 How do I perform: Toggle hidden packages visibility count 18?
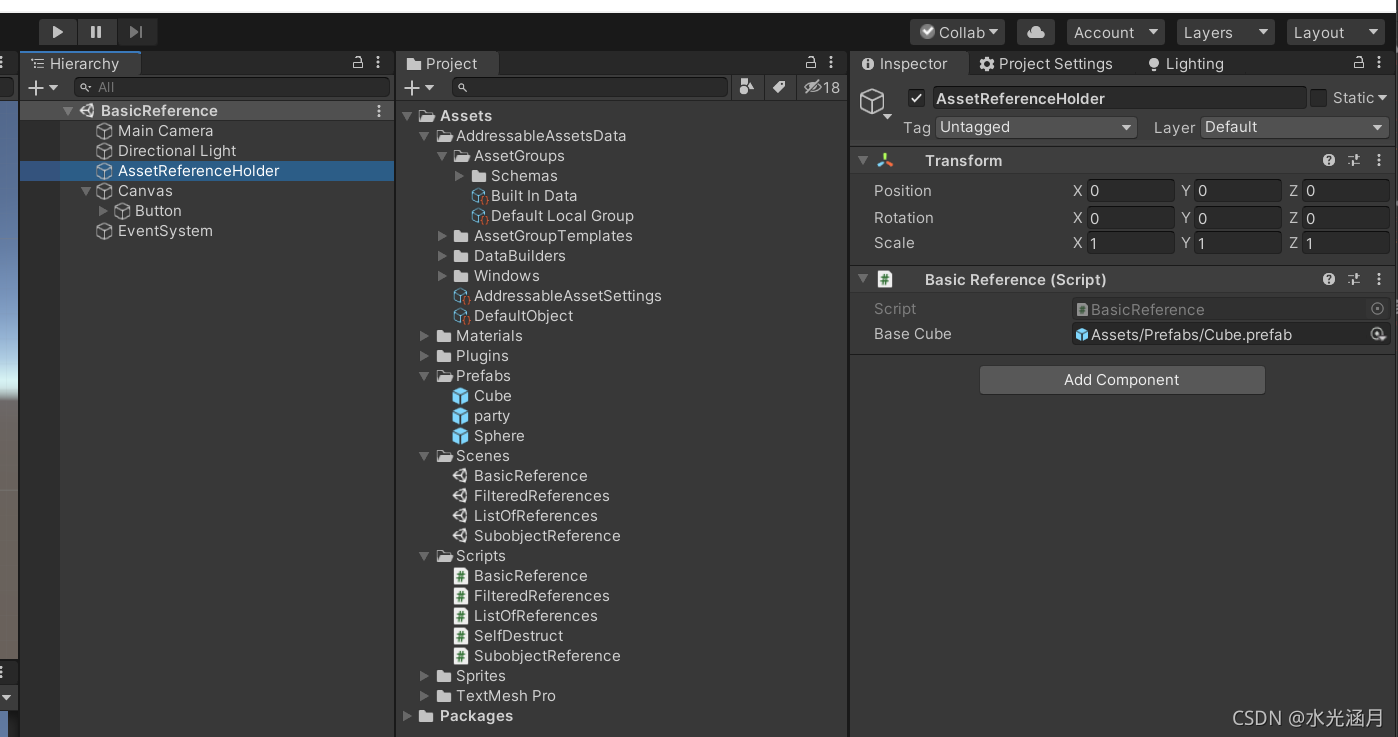click(x=822, y=88)
